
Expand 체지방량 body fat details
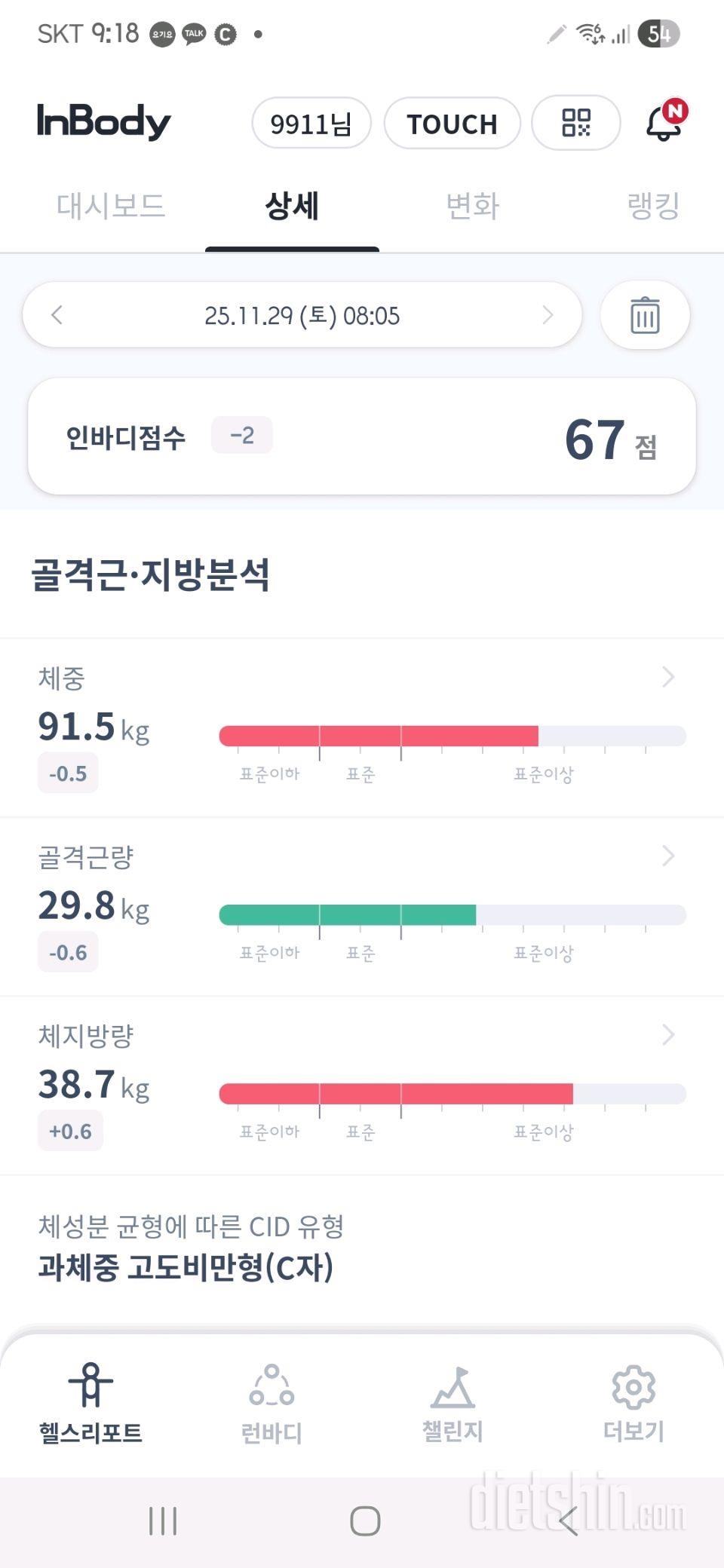coord(667,1035)
